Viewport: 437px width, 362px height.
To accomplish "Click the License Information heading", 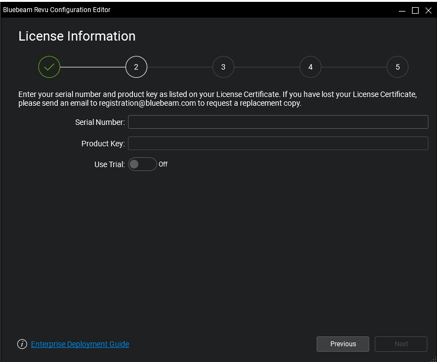I will [x=77, y=36].
